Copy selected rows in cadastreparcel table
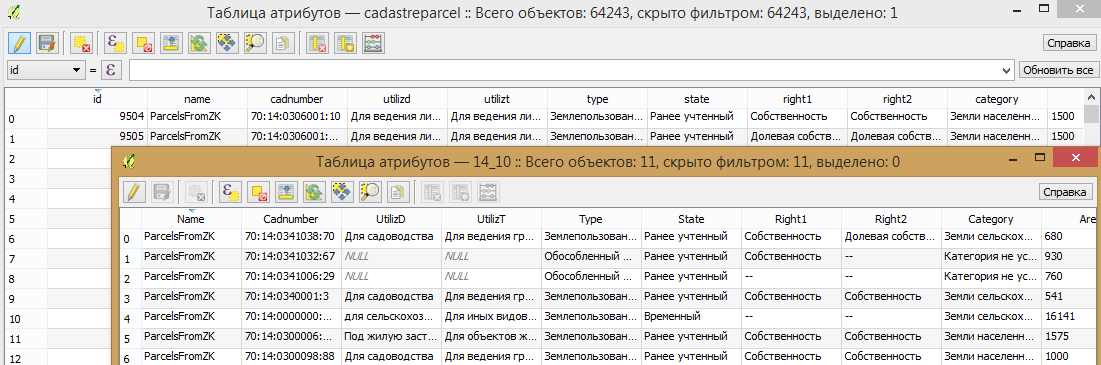The height and width of the screenshot is (365, 1101). coord(282,44)
